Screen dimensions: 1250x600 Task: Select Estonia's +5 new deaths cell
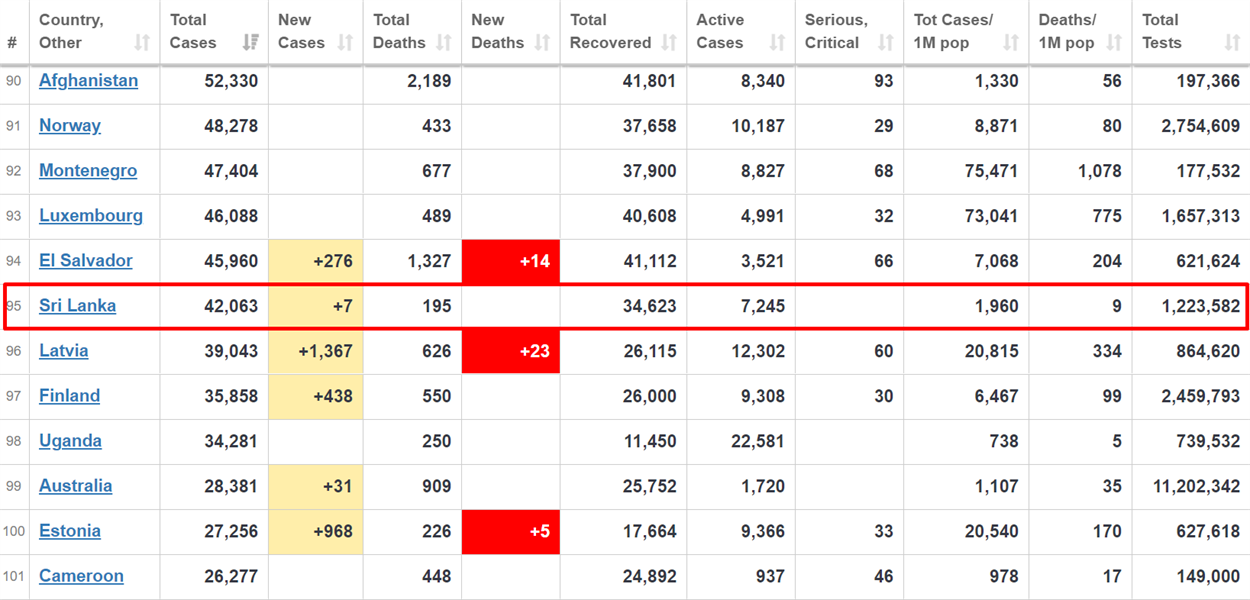point(511,531)
